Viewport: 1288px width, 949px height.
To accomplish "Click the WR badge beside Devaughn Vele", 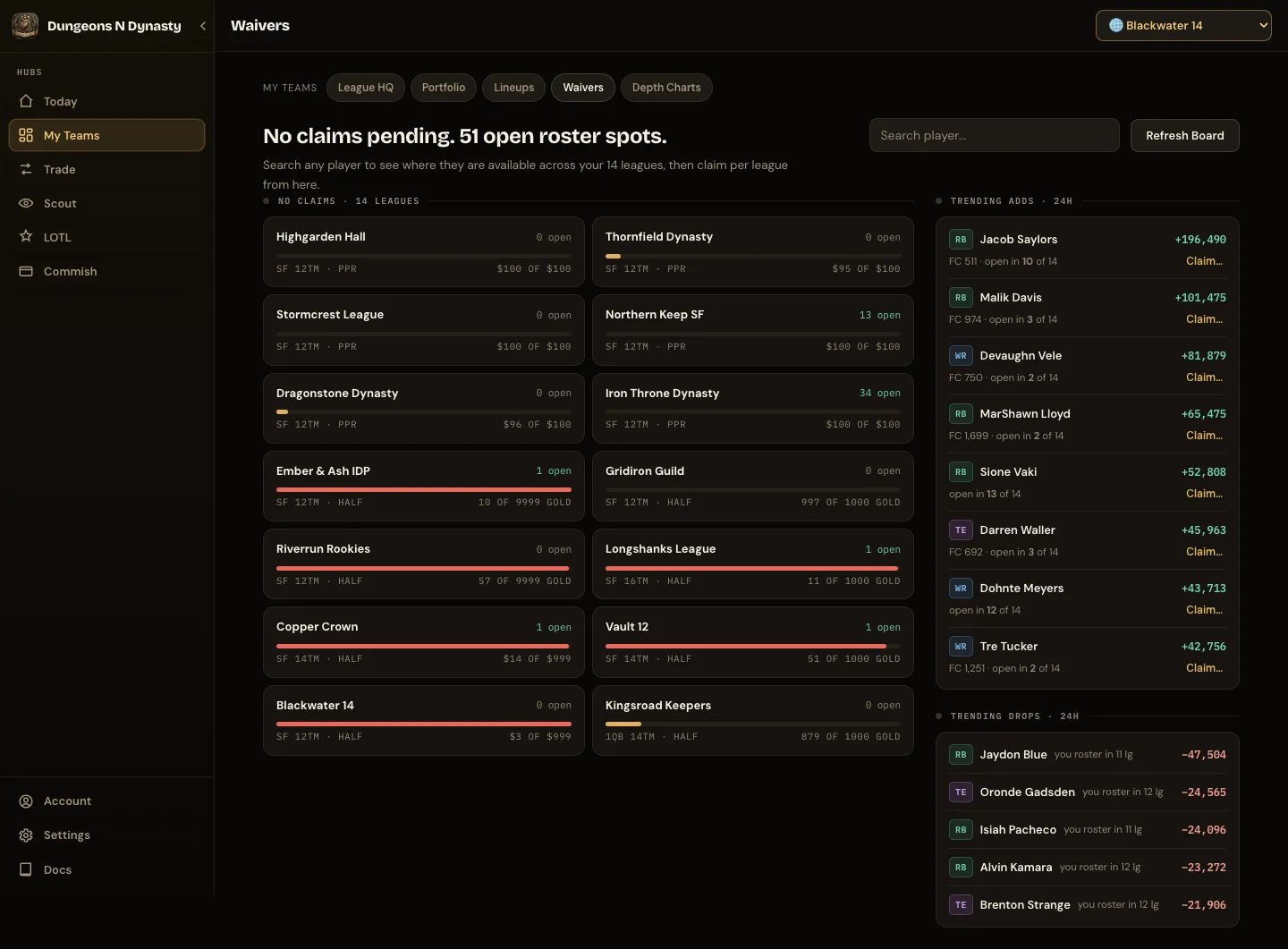I will click(961, 356).
